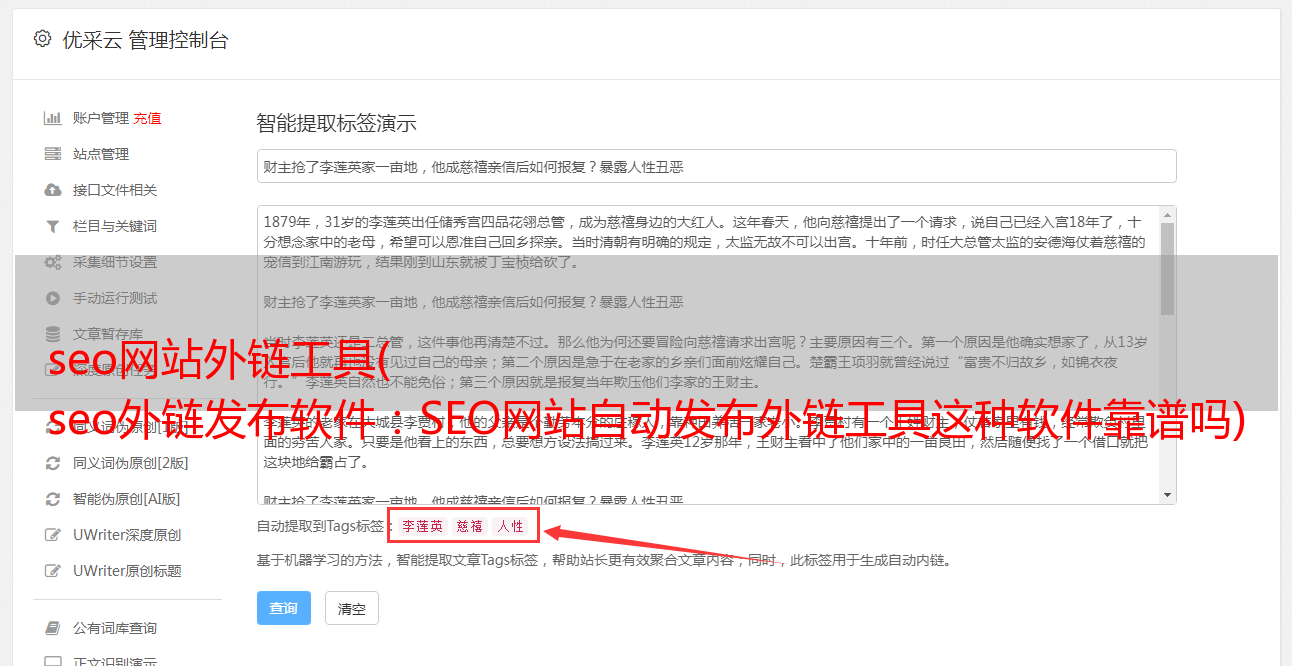Open 公有词库查询 sidebar item

(x=115, y=628)
